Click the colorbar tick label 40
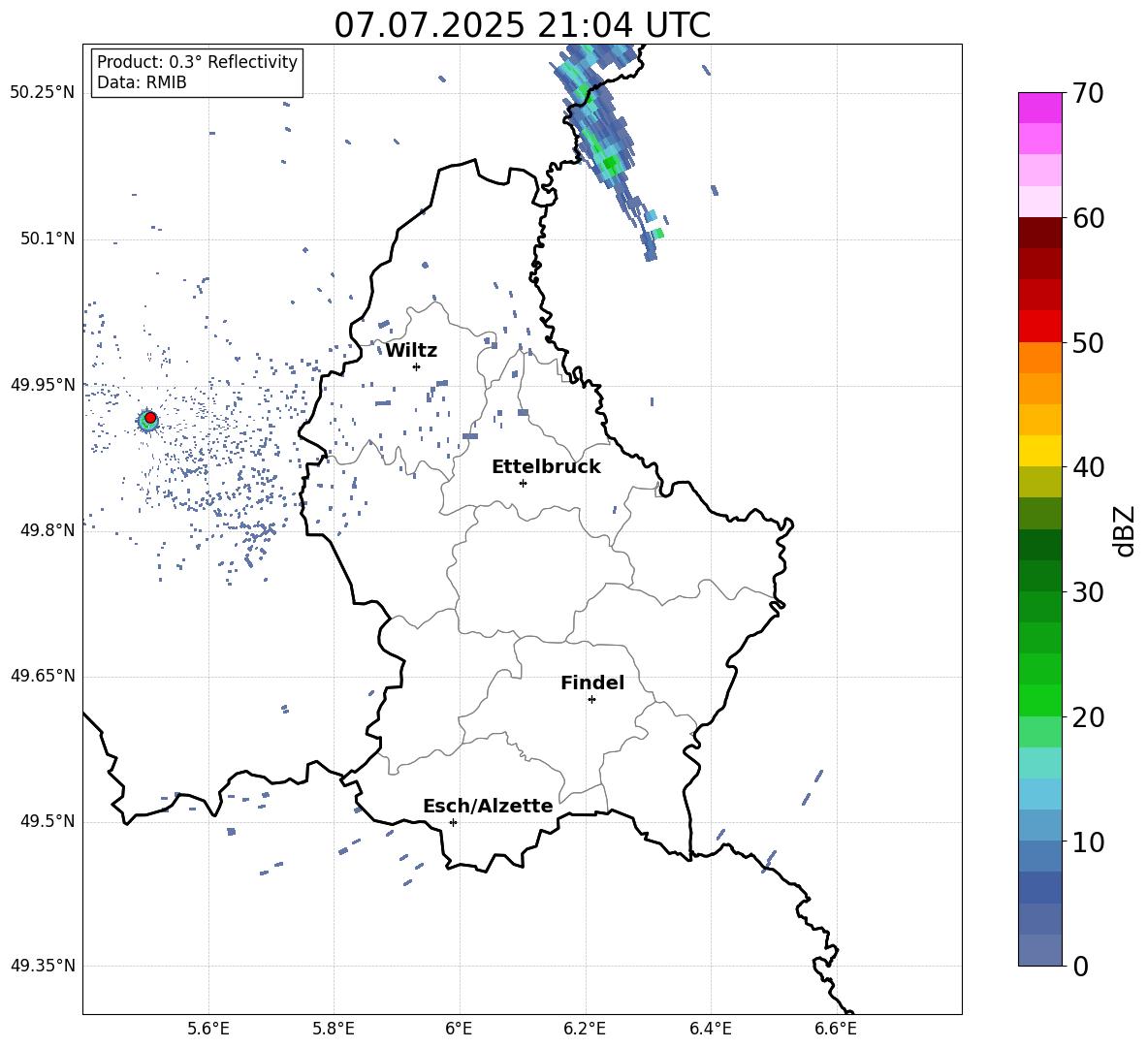The image size is (1148, 1048). (x=1088, y=467)
